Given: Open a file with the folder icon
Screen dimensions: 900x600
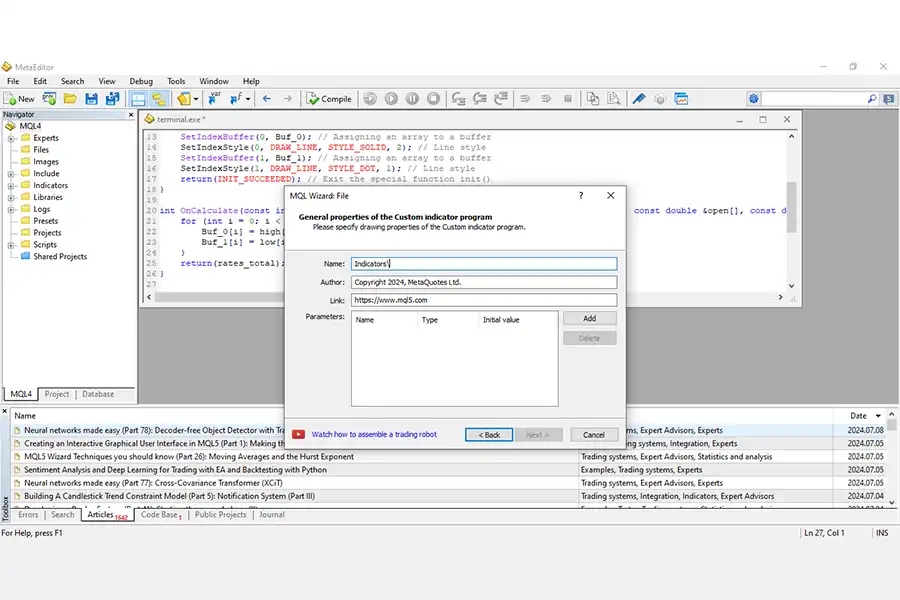Looking at the screenshot, I should (x=70, y=99).
